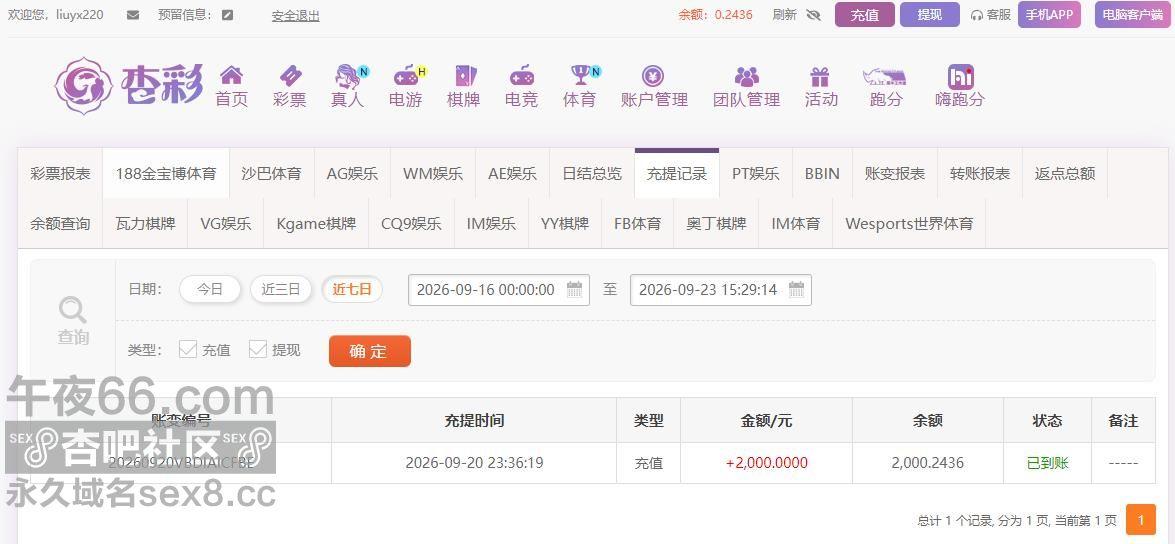Open 账户管理 yen coin icon
Viewport: 1175px width, 544px height.
point(653,76)
